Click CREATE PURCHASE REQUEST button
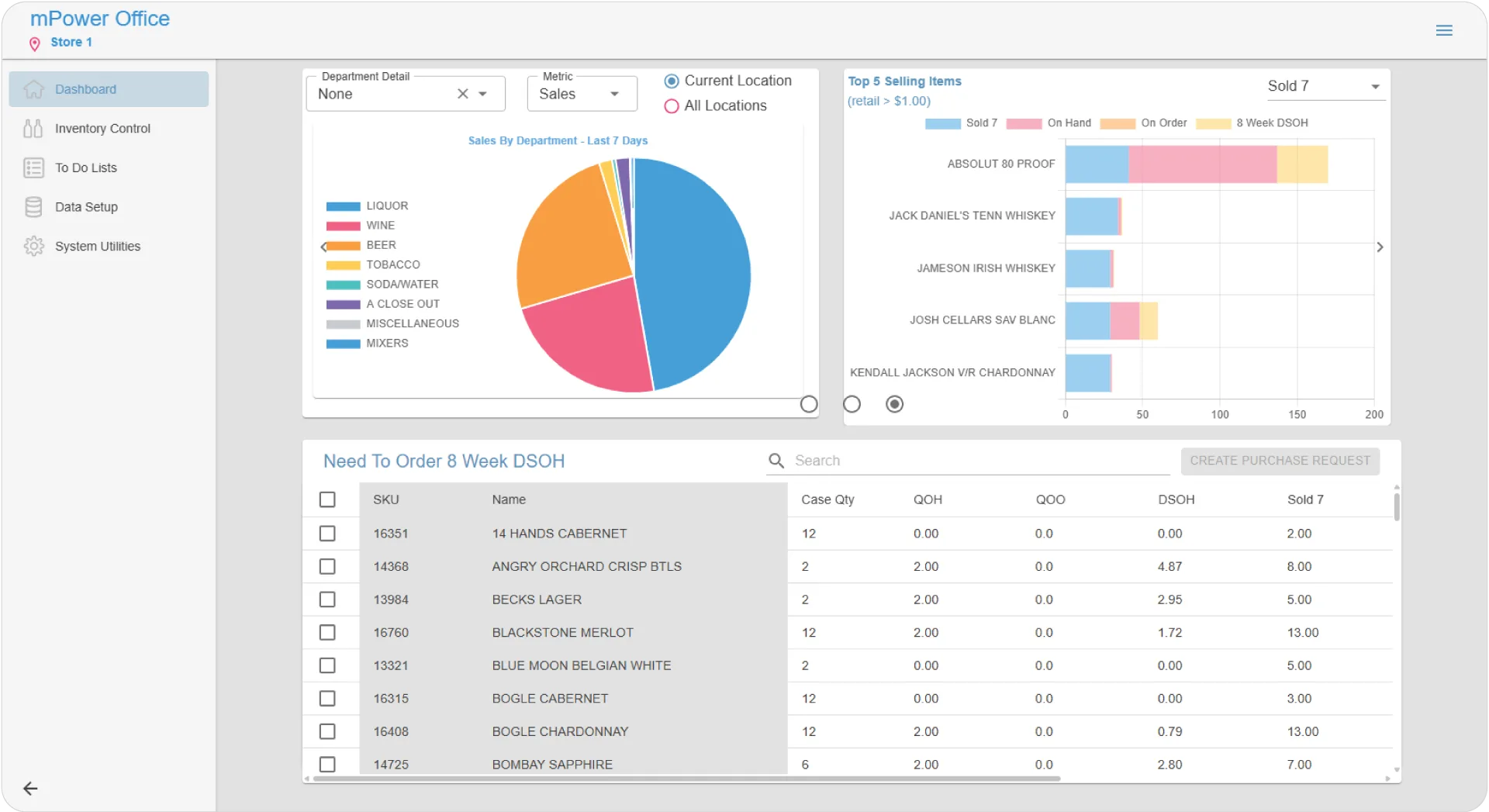Viewport: 1489px width, 812px height. 1280,461
